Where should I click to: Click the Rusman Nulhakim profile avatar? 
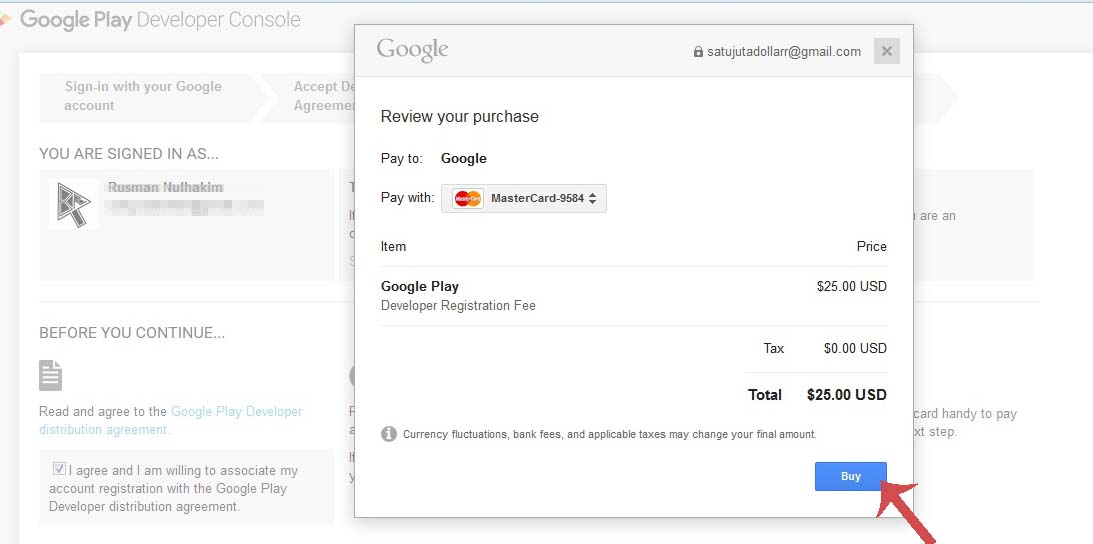74,204
